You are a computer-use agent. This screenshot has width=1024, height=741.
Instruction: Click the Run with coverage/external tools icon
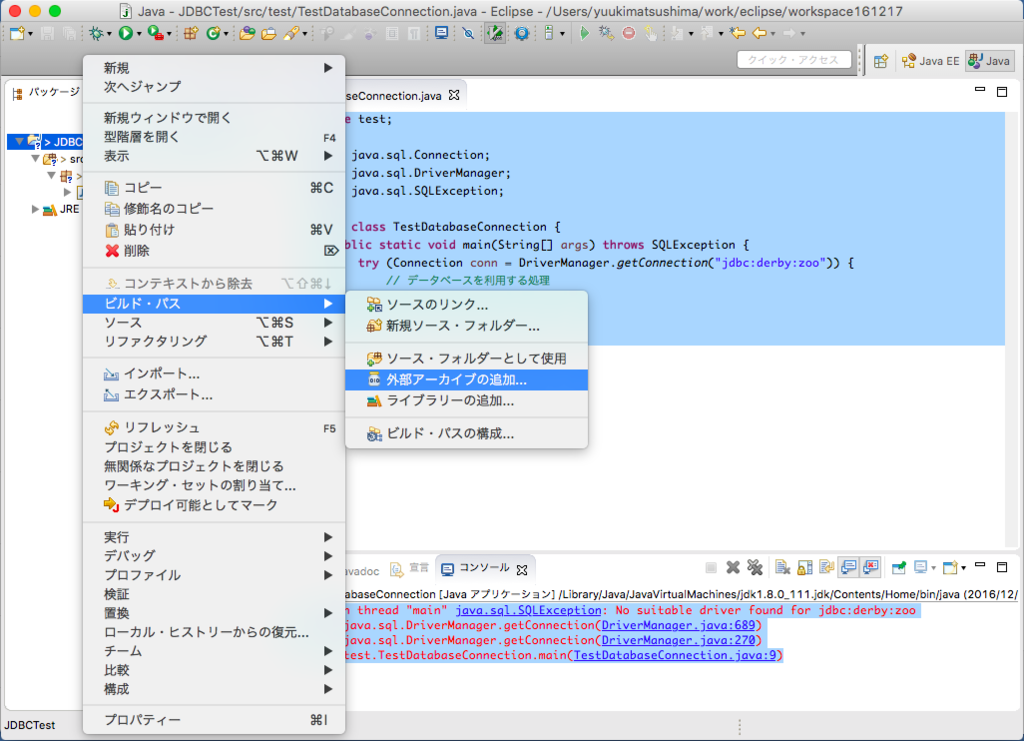(x=155, y=33)
